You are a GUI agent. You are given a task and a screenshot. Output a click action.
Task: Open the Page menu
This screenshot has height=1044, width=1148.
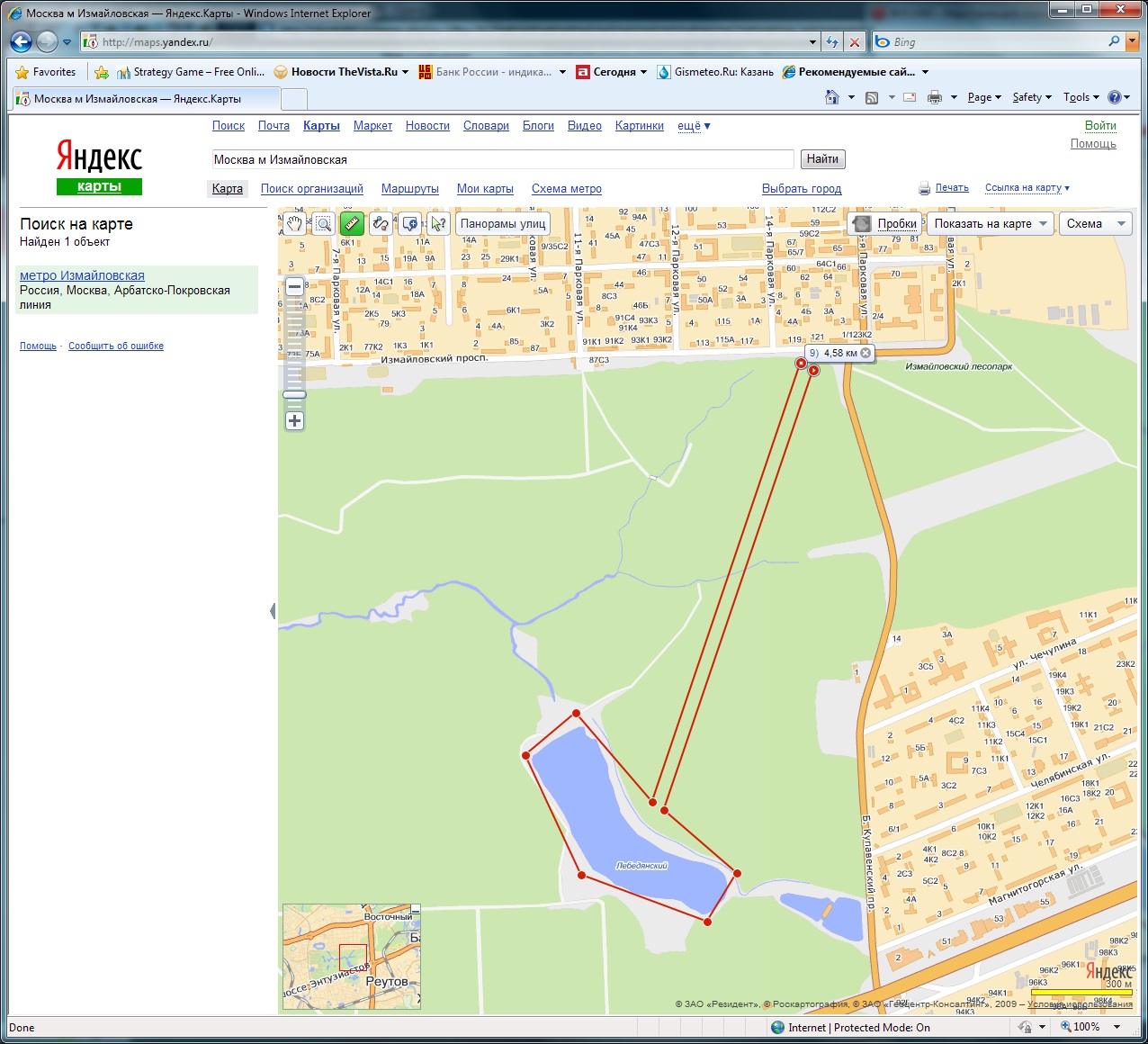(984, 97)
